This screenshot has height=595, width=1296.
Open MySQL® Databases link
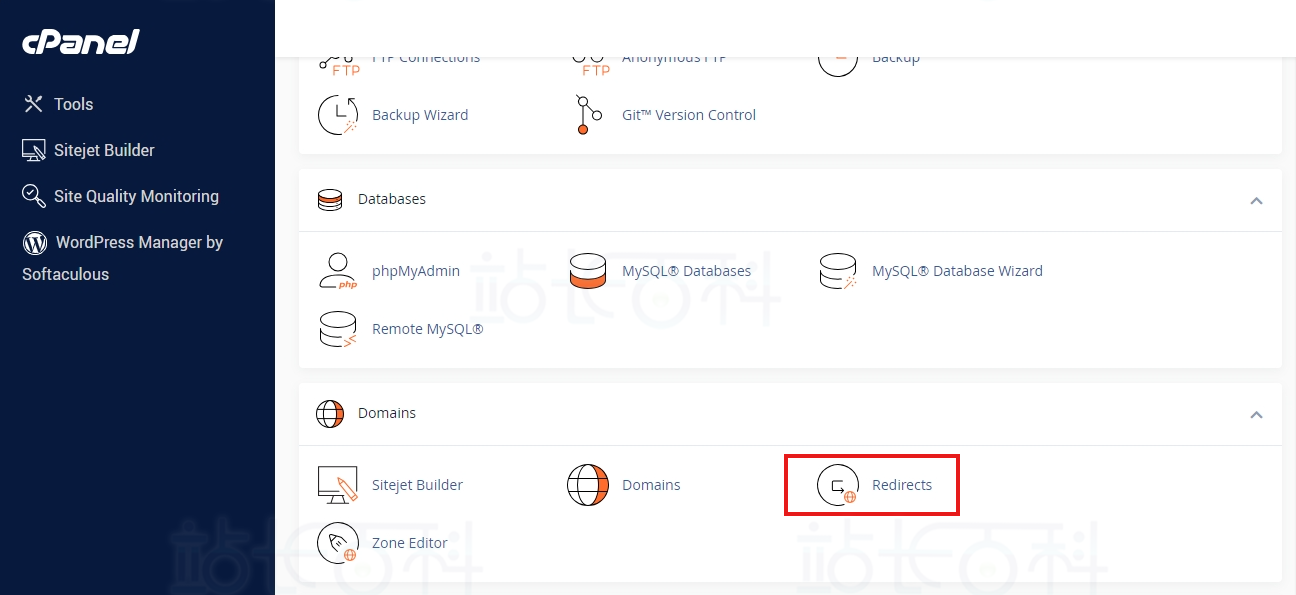686,271
